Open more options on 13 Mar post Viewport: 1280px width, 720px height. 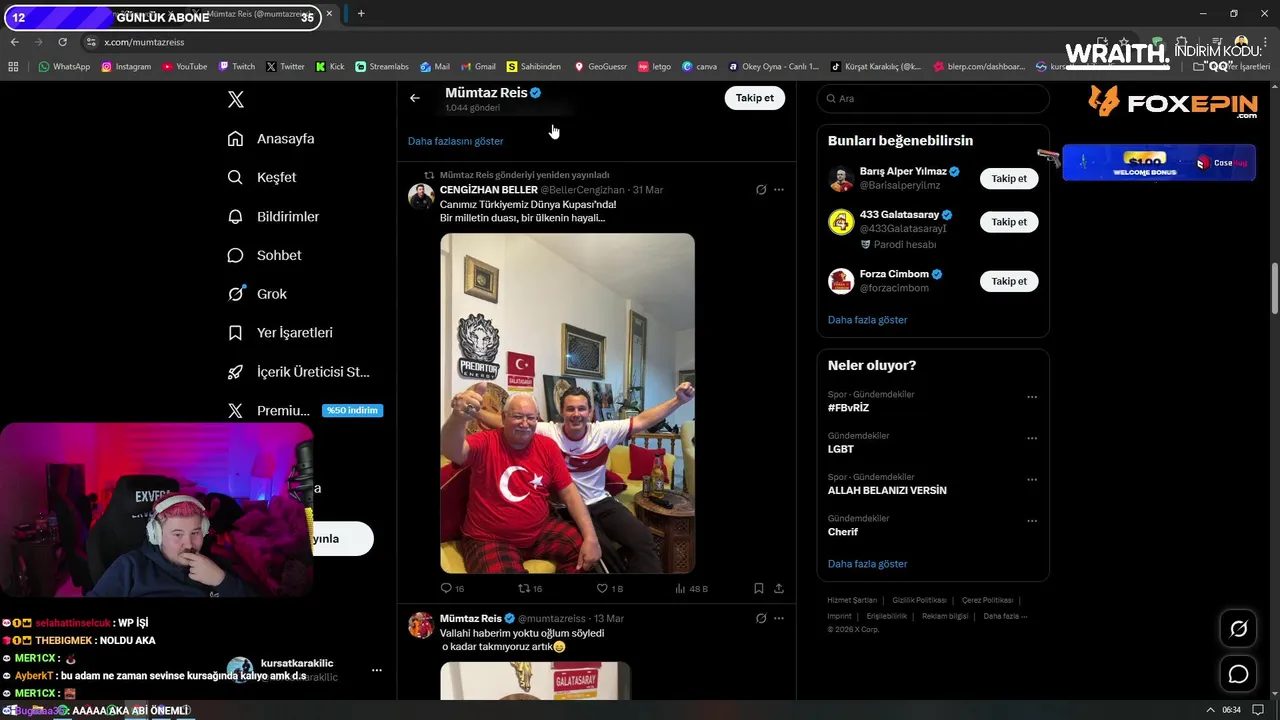779,619
